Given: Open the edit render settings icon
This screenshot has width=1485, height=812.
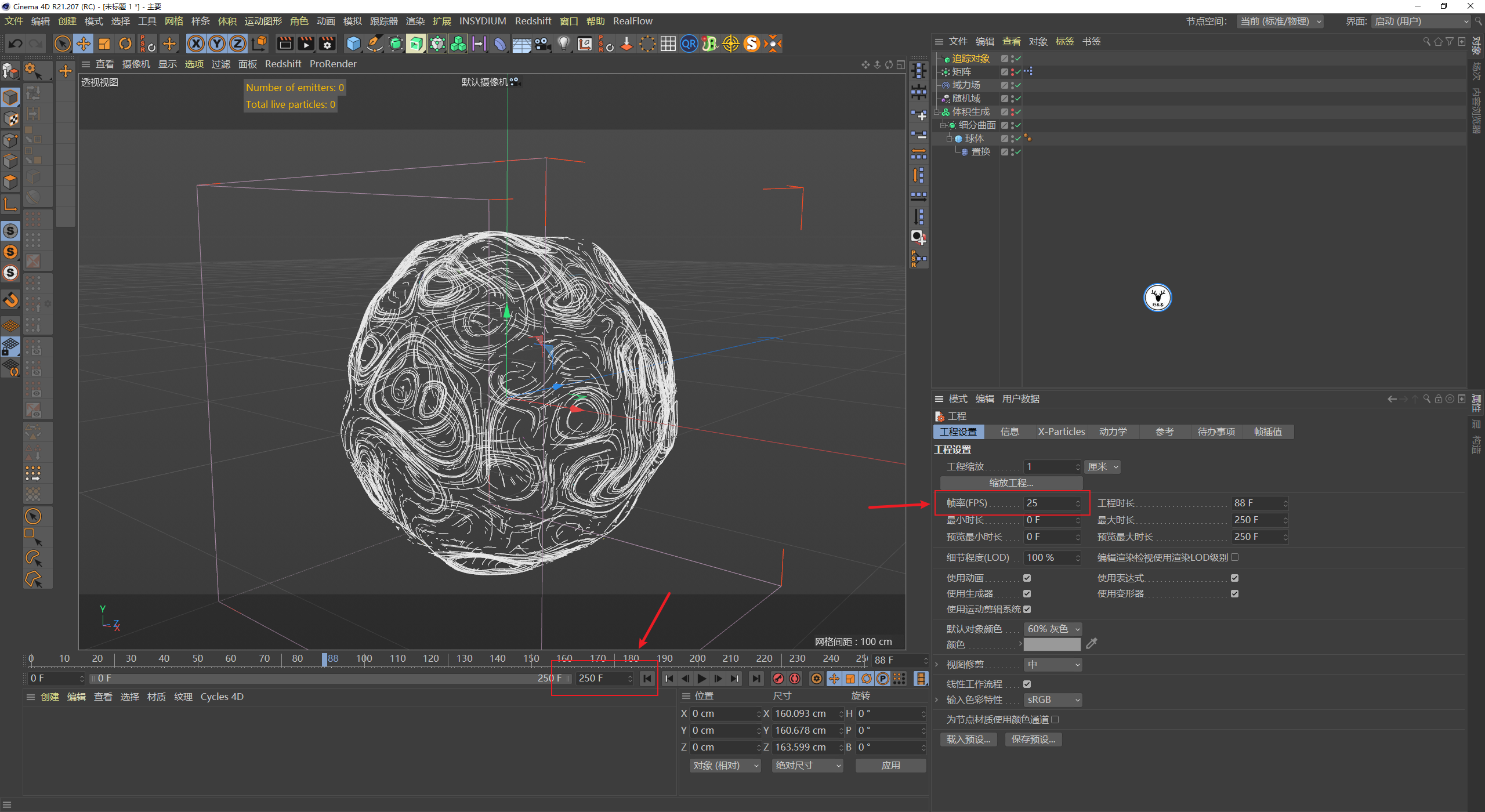Looking at the screenshot, I should (x=327, y=43).
